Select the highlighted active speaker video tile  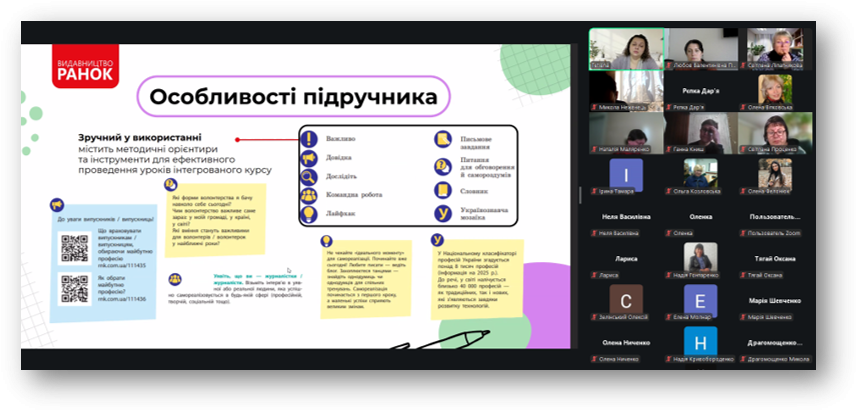[626, 48]
